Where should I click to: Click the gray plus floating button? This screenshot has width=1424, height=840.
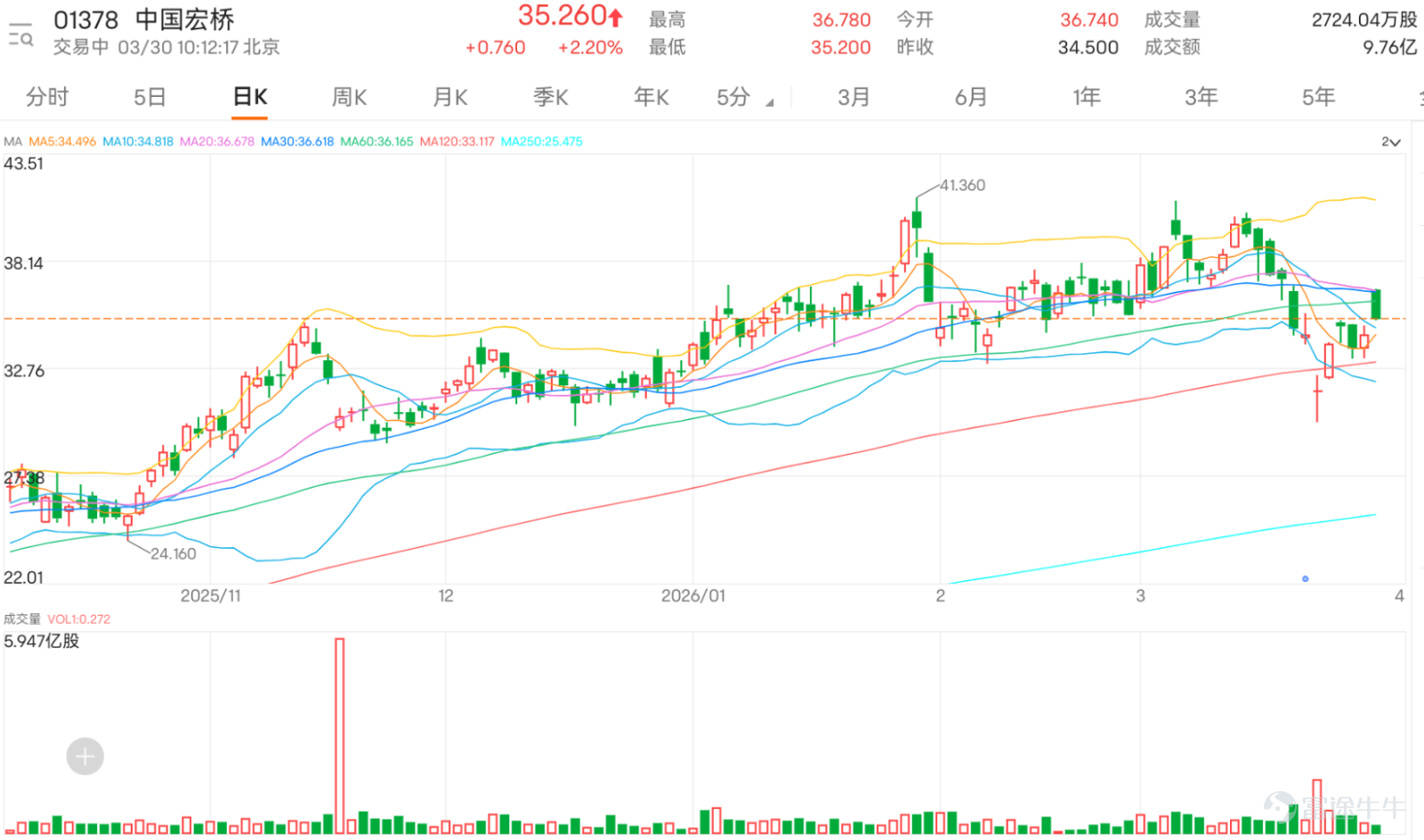pyautogui.click(x=85, y=756)
